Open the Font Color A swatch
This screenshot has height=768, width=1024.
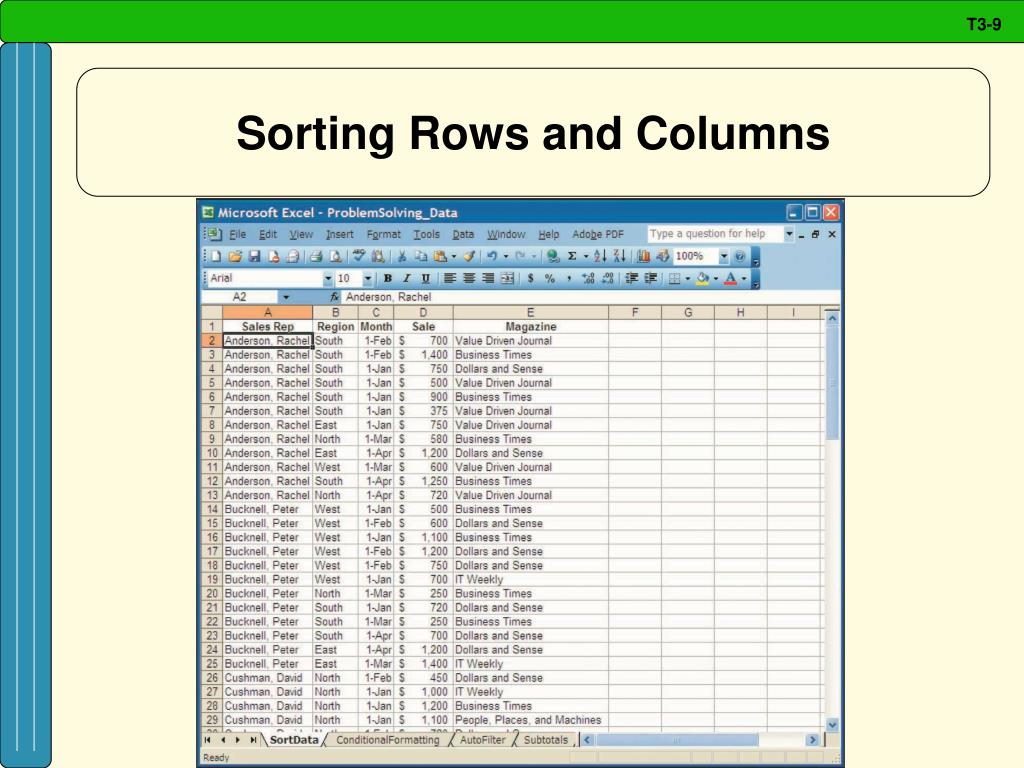(x=731, y=279)
